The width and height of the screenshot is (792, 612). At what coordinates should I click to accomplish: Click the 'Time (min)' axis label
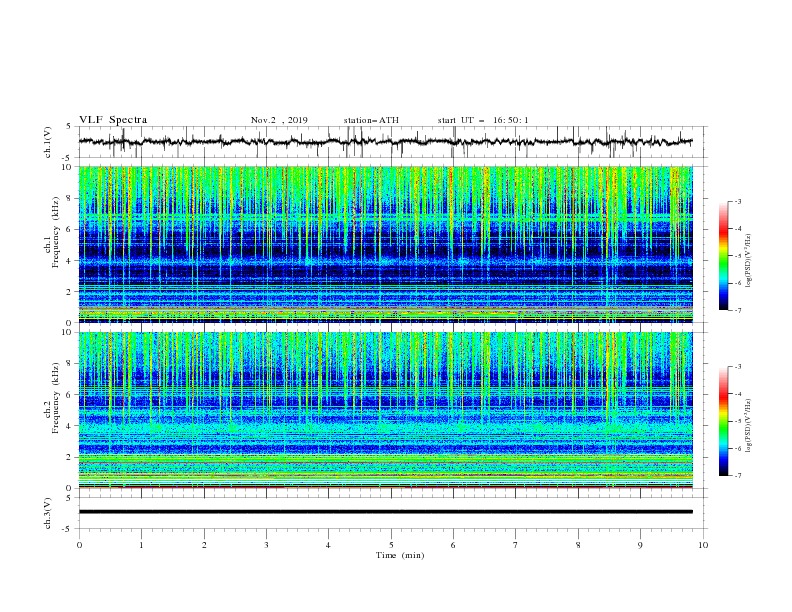click(x=400, y=555)
